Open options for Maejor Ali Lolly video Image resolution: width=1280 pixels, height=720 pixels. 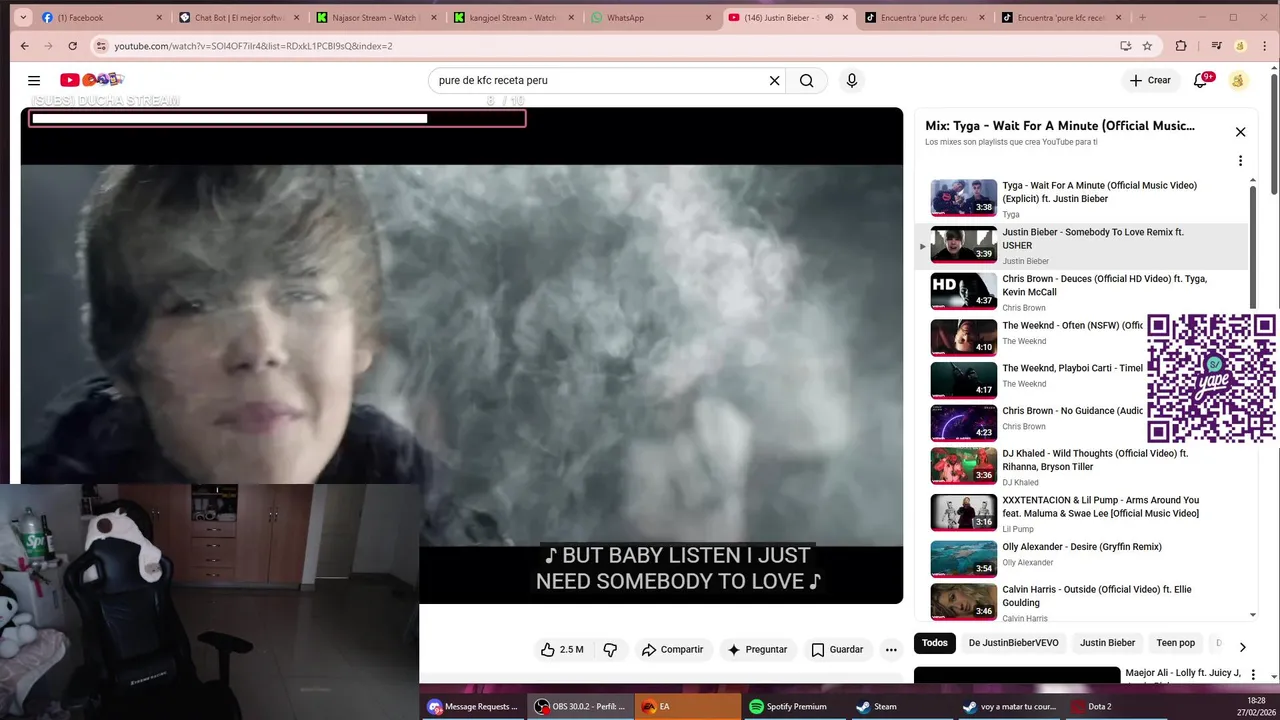pyautogui.click(x=1253, y=676)
